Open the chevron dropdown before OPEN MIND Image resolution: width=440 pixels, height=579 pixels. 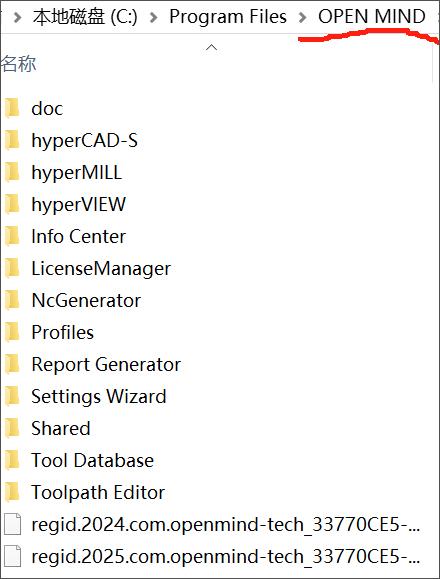point(302,17)
